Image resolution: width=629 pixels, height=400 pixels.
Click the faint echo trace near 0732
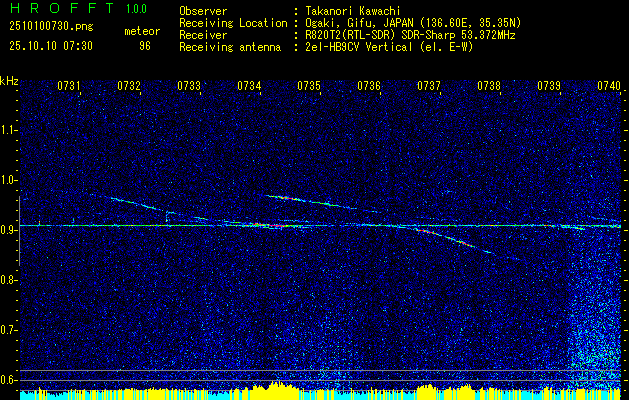140,205
